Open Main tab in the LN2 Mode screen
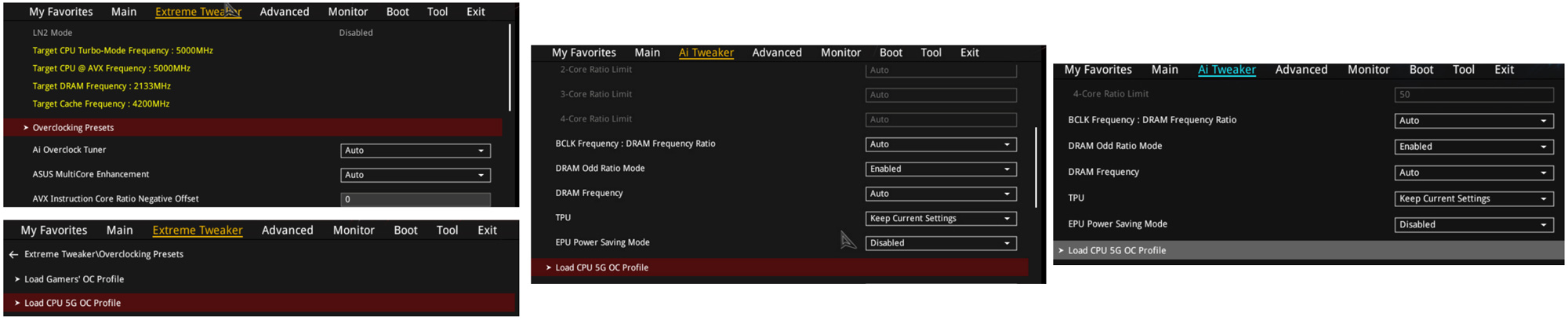Screen dimensions: 1568x320 124,12
